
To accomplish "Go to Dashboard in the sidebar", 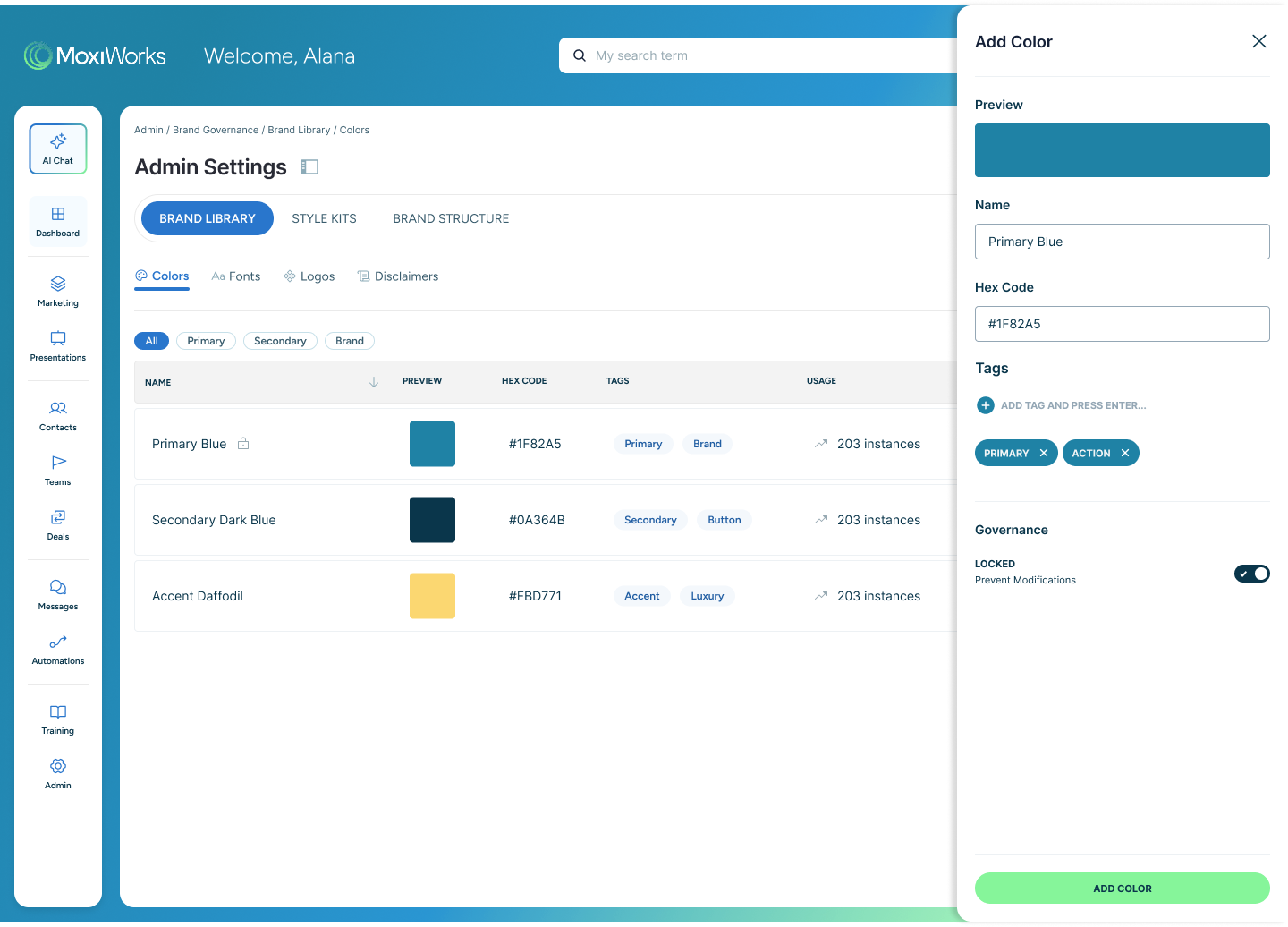I will tap(58, 222).
